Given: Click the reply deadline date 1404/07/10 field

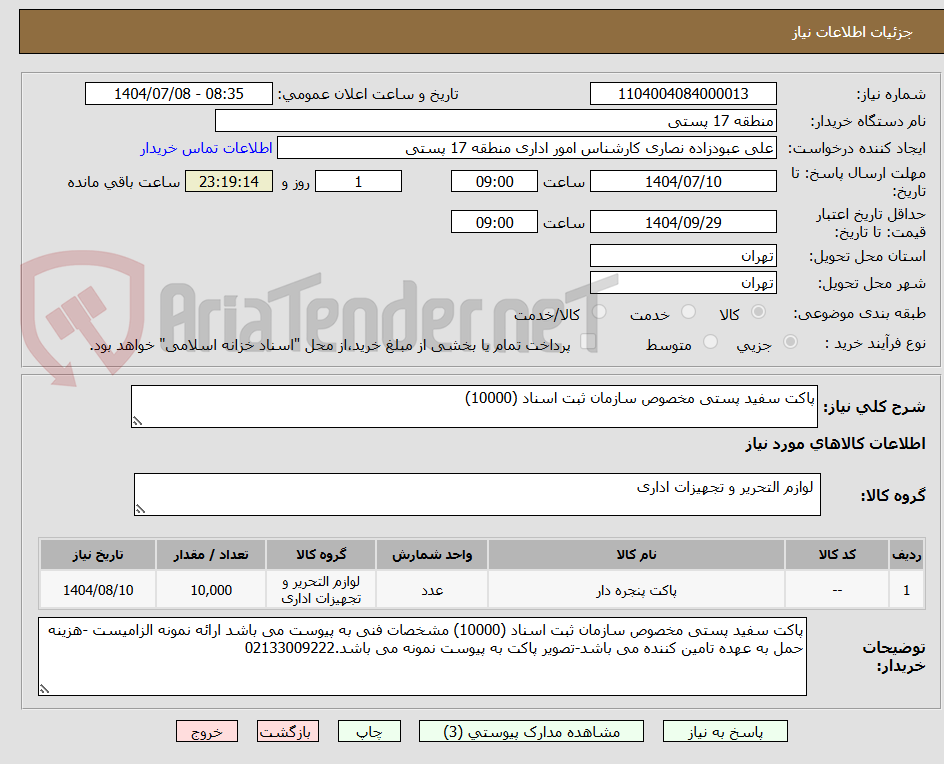Looking at the screenshot, I should pyautogui.click(x=683, y=181).
